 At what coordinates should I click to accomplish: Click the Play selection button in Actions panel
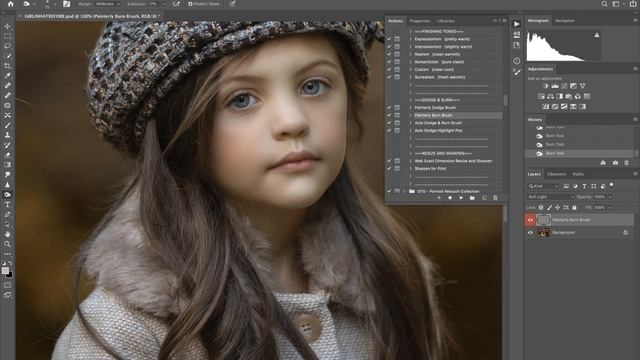click(x=461, y=198)
